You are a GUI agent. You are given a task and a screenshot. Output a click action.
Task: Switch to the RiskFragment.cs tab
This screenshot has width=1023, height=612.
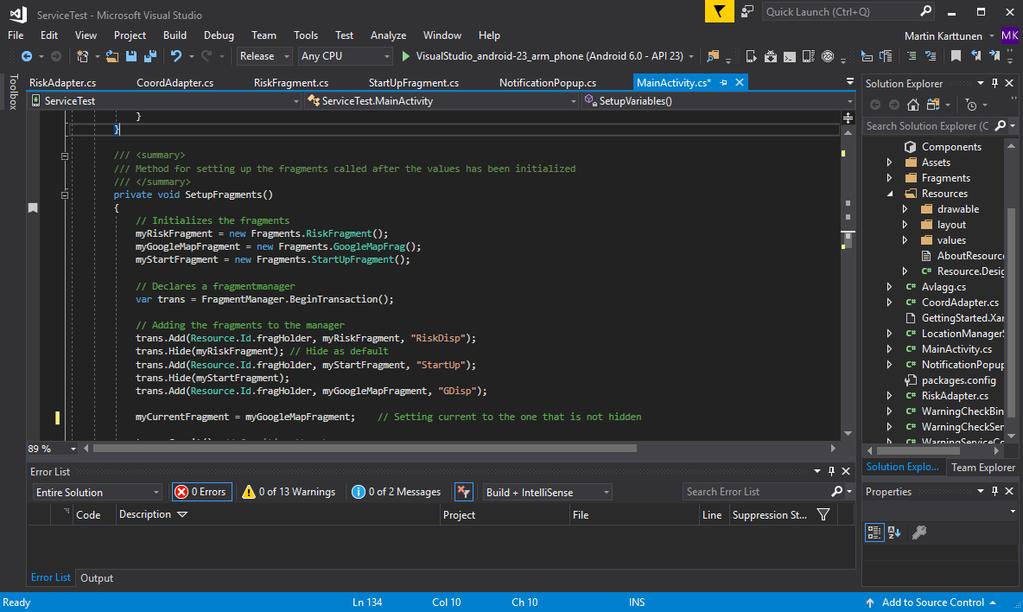[291, 83]
